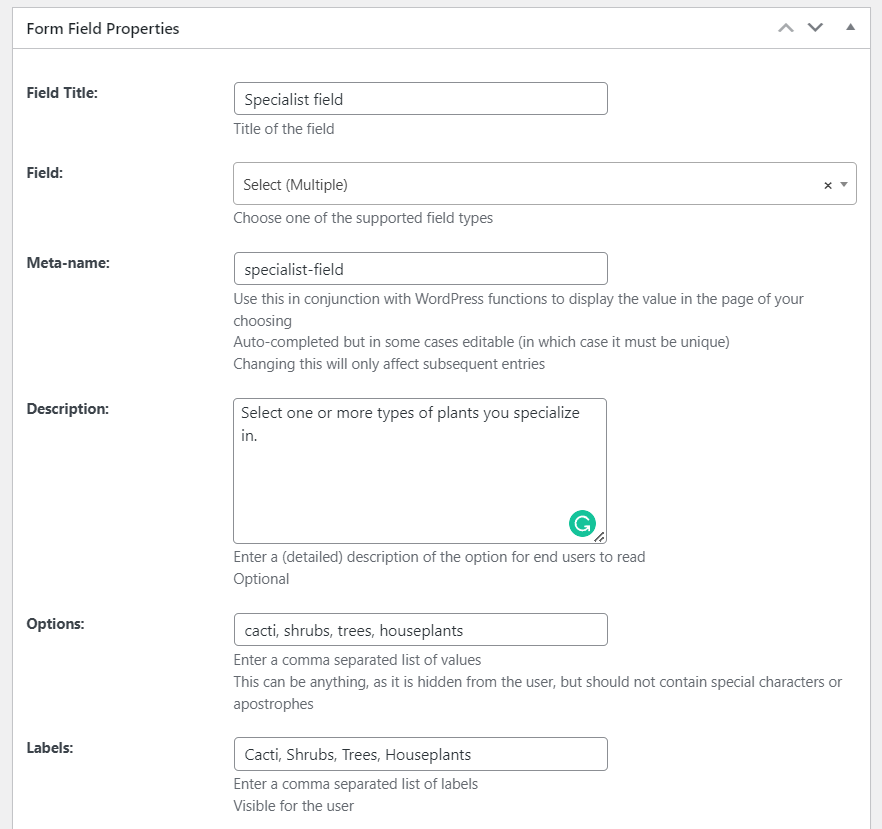Click the Options input with cacti, shrubs

(x=420, y=630)
